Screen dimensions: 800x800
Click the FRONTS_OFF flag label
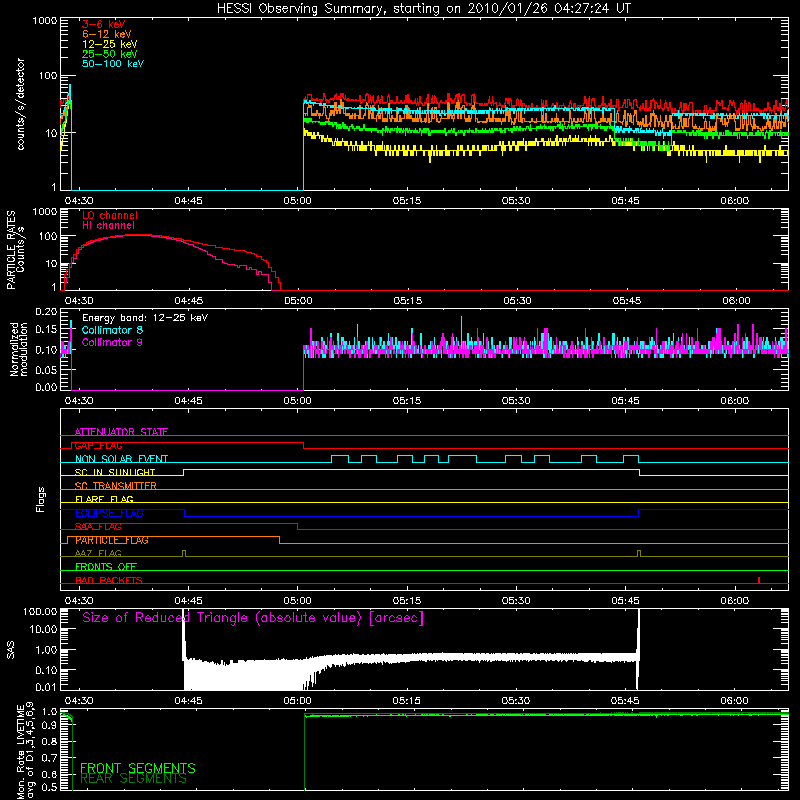pyautogui.click(x=106, y=567)
